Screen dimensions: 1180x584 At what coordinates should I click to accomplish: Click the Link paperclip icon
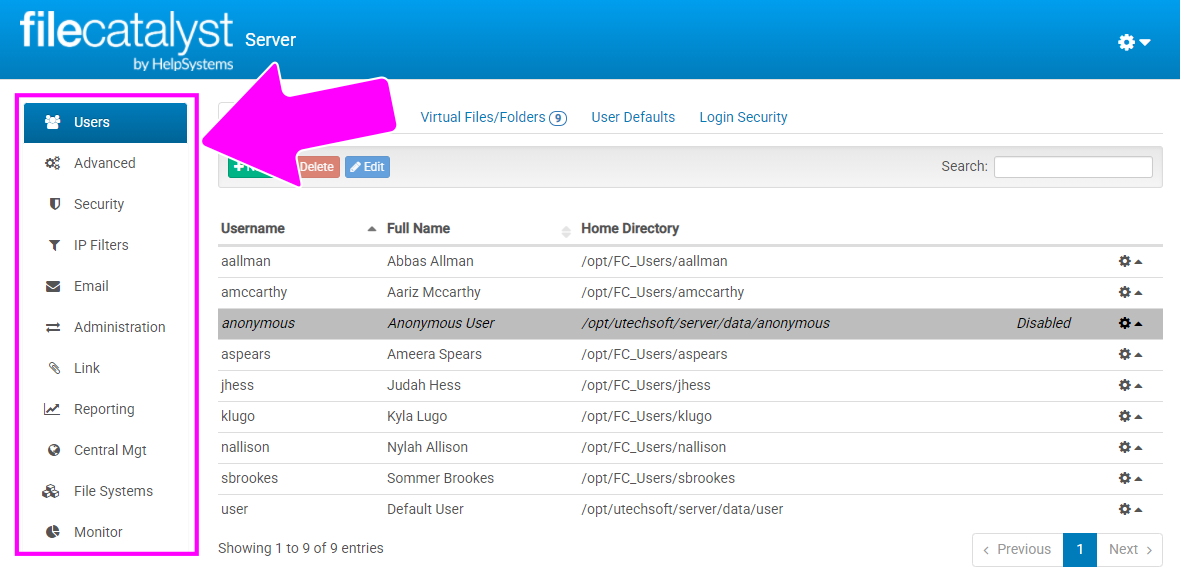pos(53,368)
